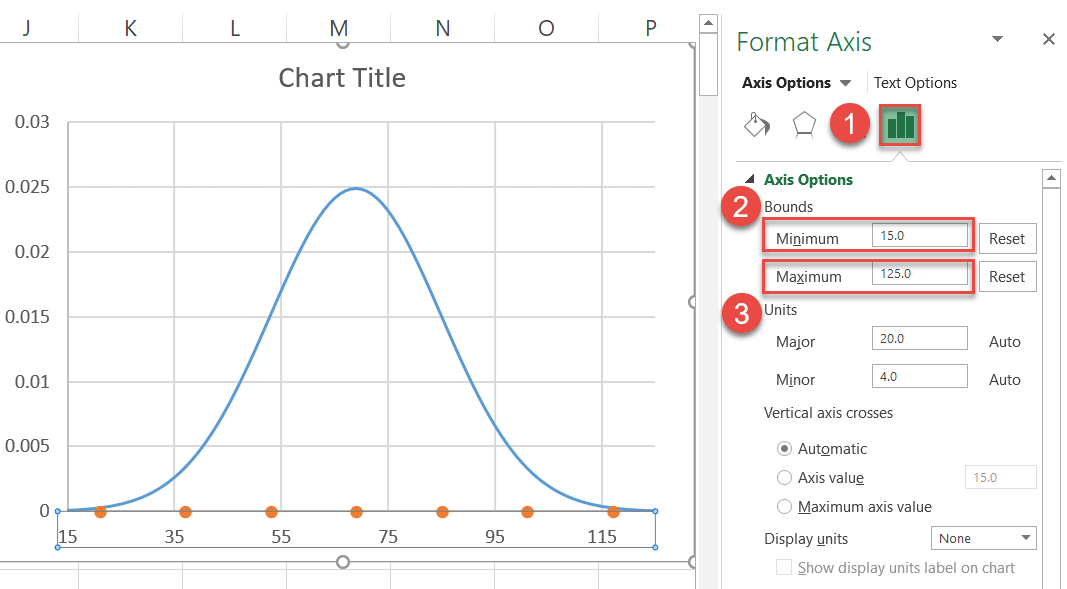Select Maximum axis value option
Screen dimensions: 1067x589
(x=784, y=506)
